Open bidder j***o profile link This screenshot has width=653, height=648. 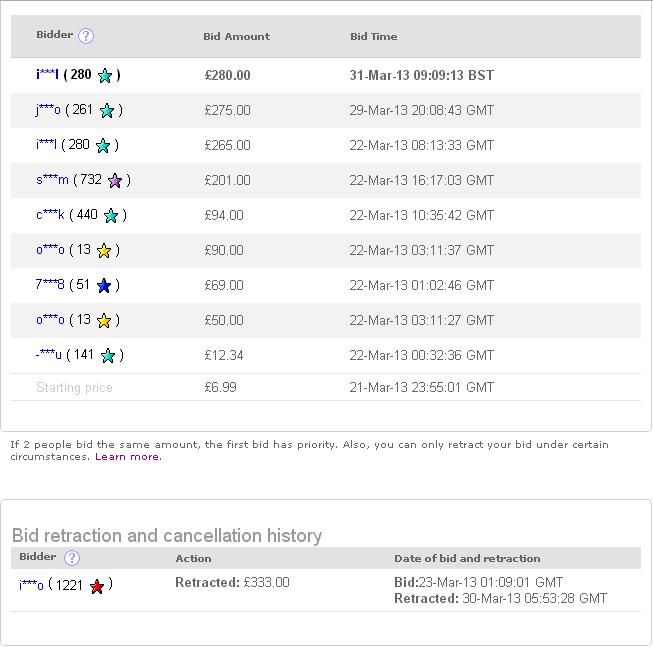48,110
